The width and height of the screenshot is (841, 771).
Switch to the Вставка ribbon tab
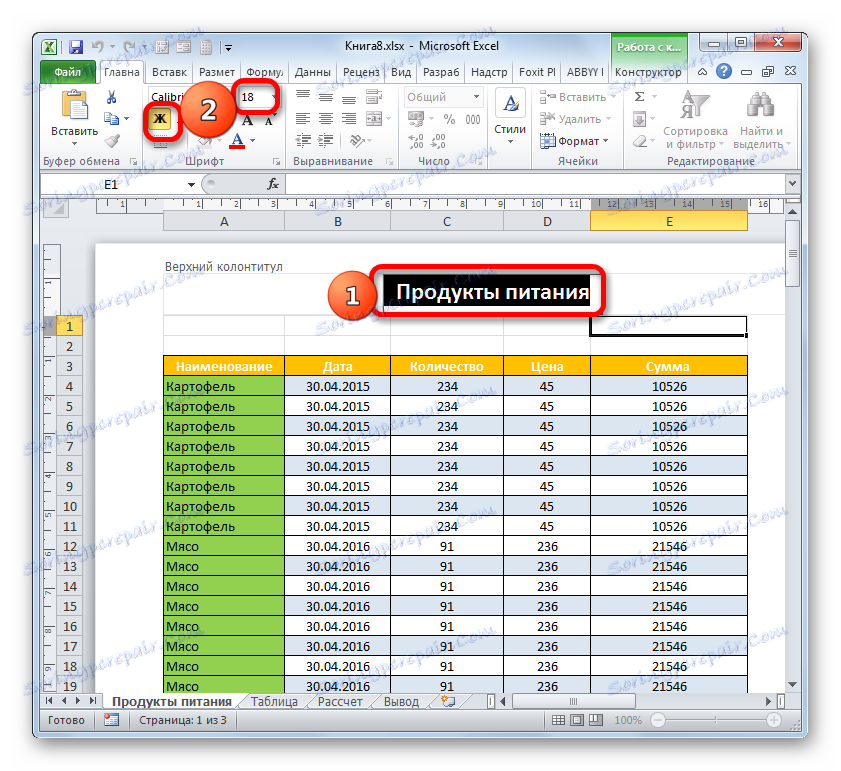pos(169,72)
